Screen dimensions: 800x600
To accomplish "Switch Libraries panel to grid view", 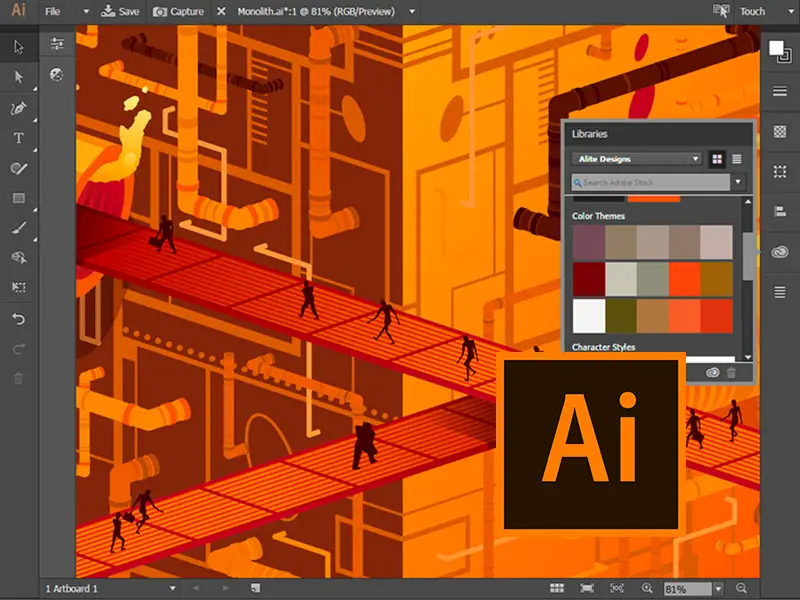I will (x=717, y=159).
